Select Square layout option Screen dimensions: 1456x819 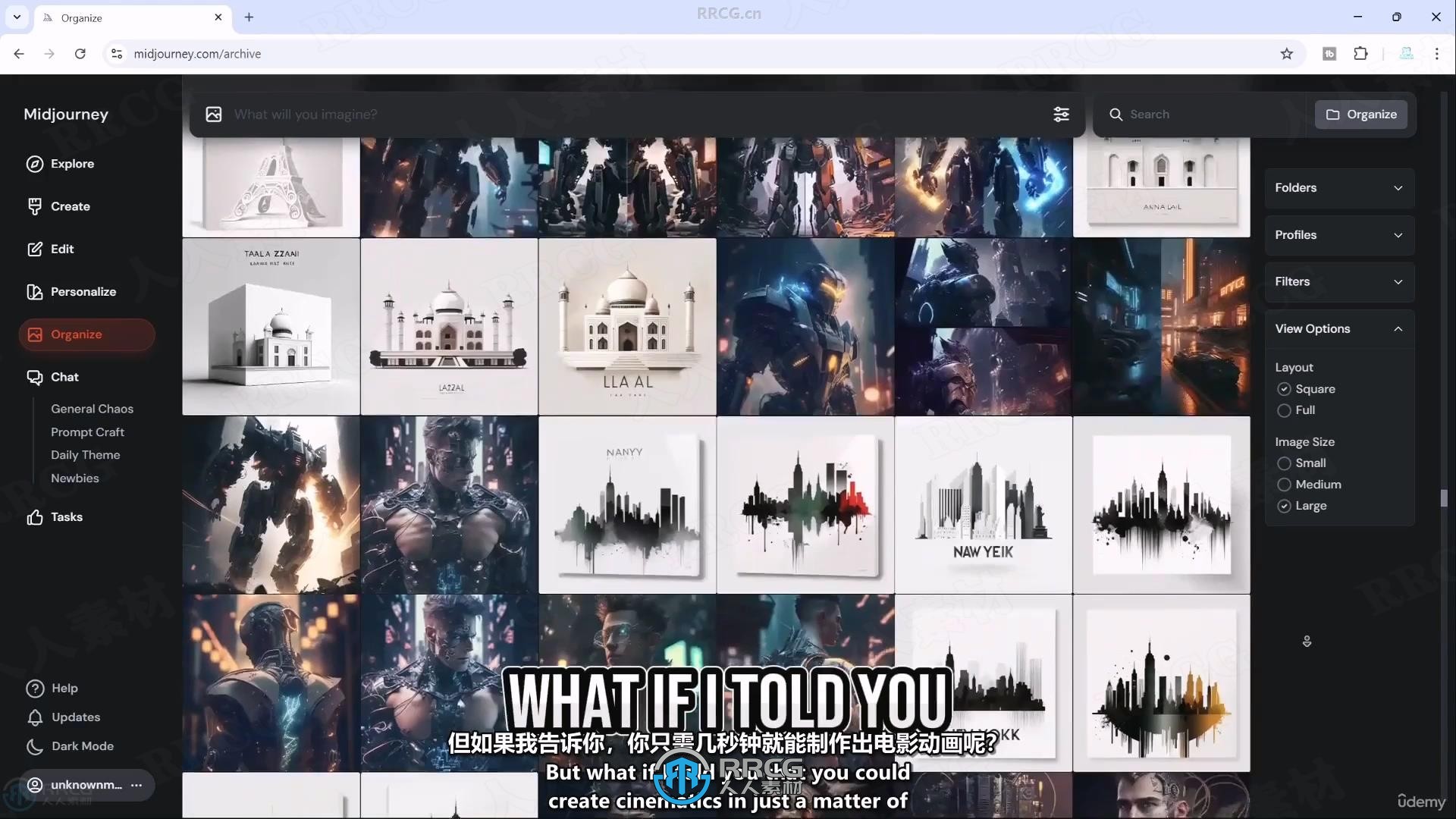click(x=1305, y=389)
